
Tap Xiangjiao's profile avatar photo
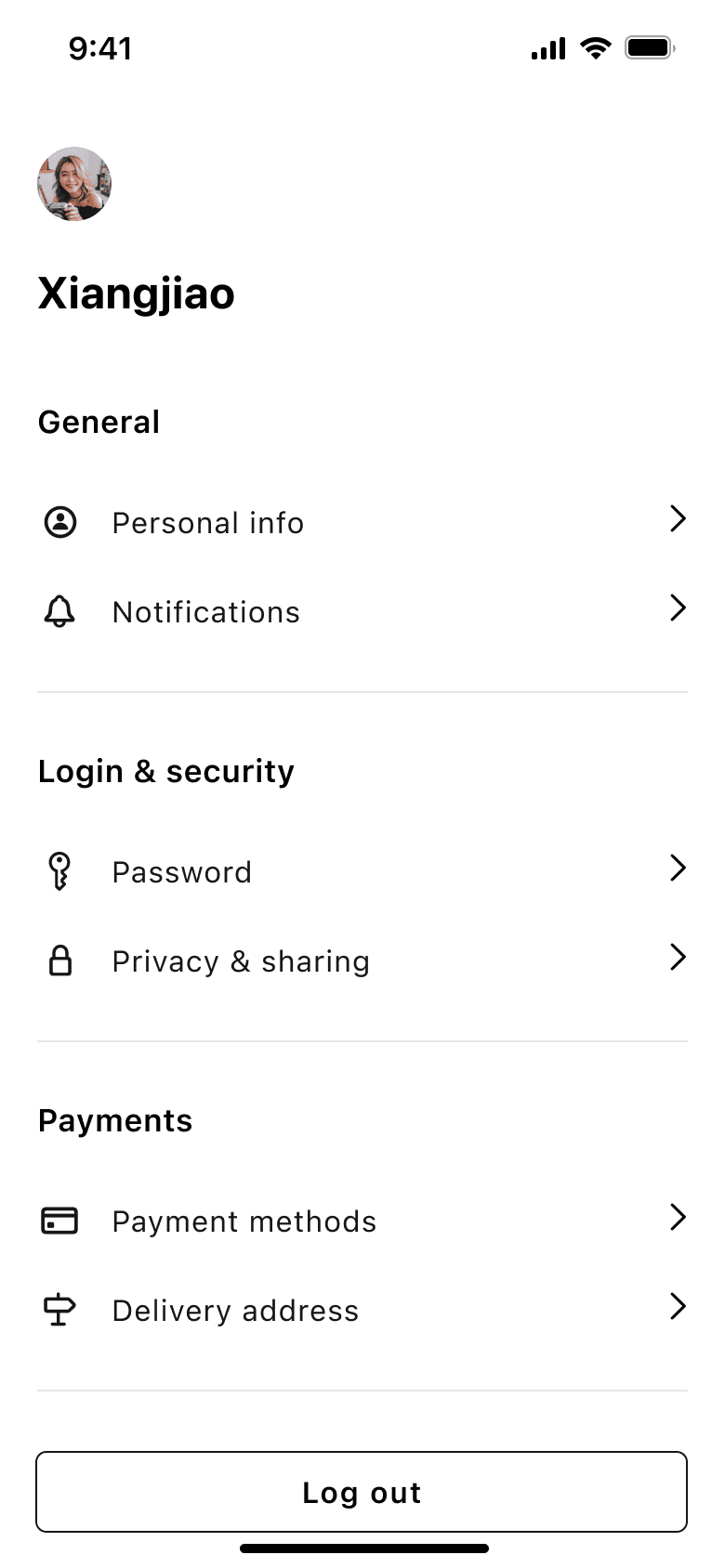[74, 184]
